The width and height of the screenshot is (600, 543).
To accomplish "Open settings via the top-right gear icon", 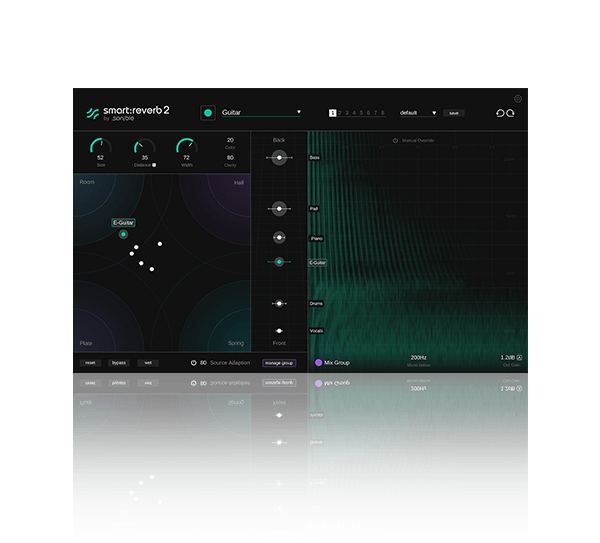I will point(518,99).
